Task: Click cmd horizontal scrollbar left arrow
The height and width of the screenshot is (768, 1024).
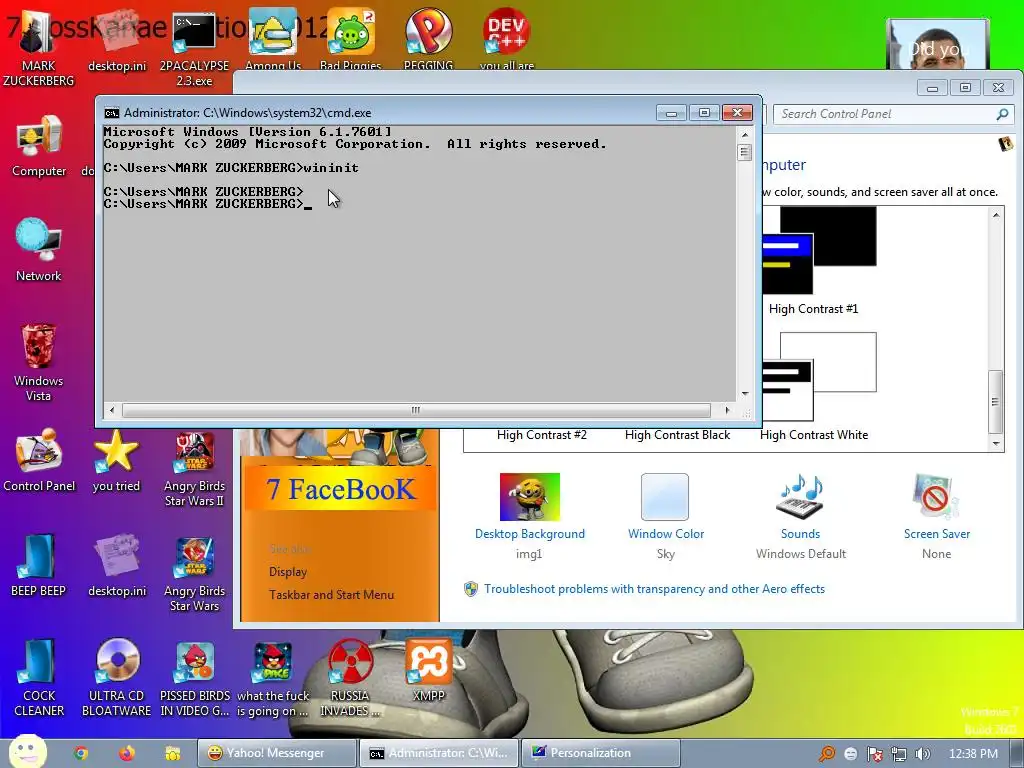Action: click(x=112, y=410)
